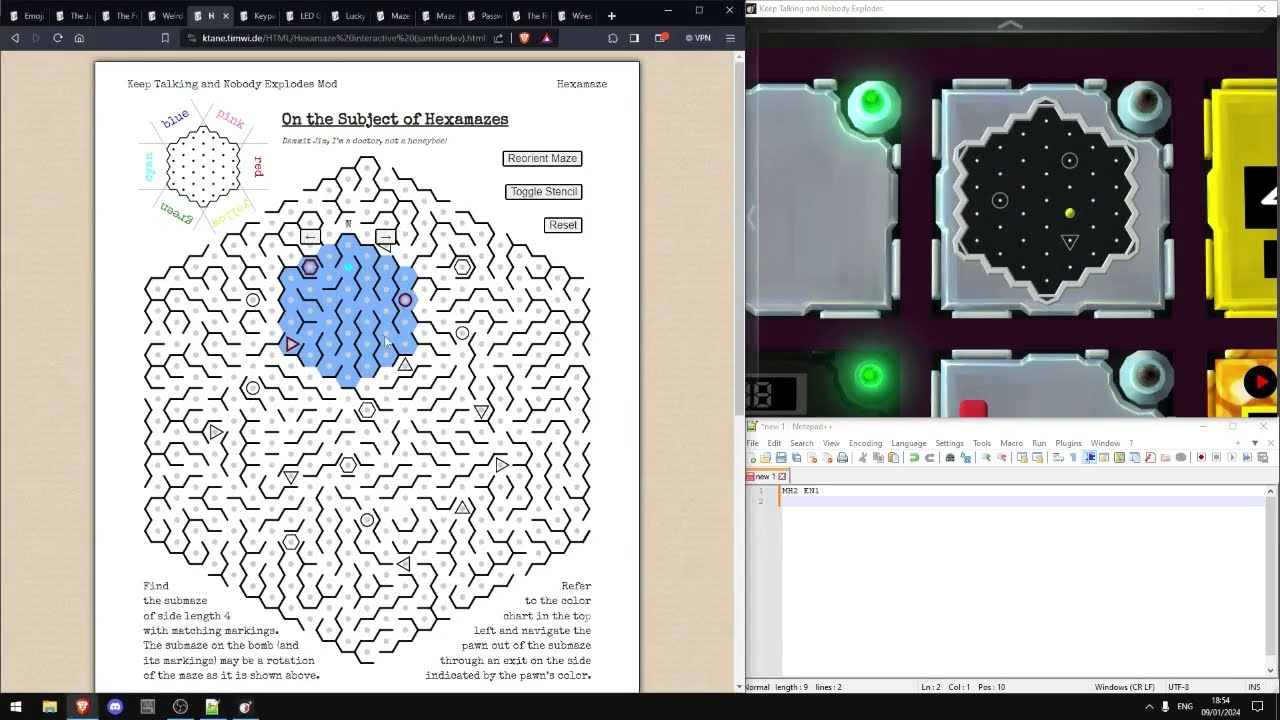Open the UTF-8 encoding selector in status bar
Viewport: 1280px width, 720px height.
pyautogui.click(x=1179, y=687)
